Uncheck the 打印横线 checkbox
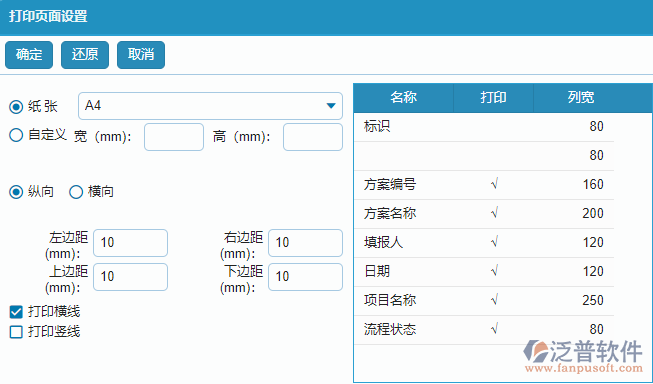 pos(16,312)
